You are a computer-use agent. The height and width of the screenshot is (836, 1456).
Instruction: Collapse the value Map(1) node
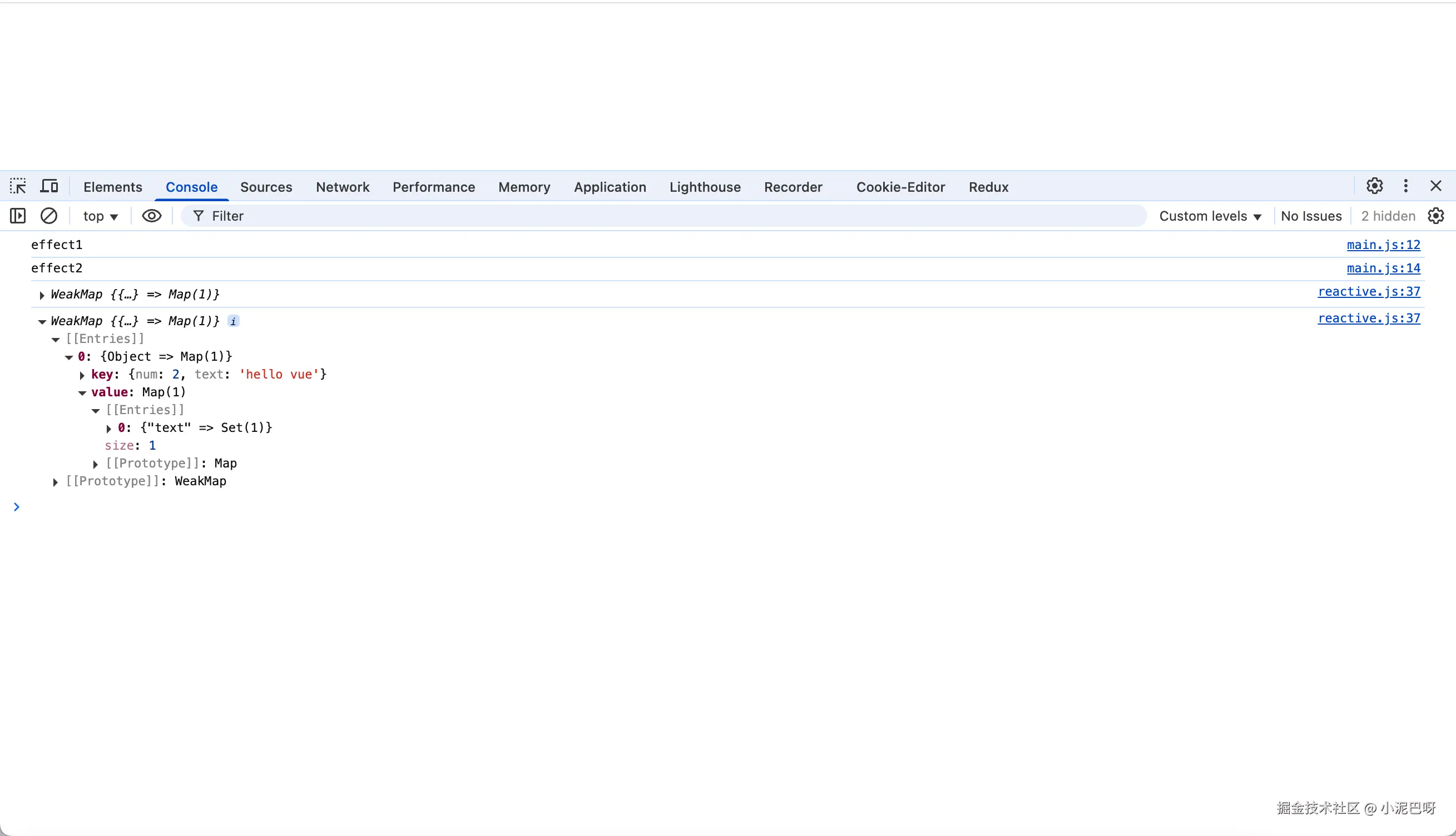pos(82,393)
